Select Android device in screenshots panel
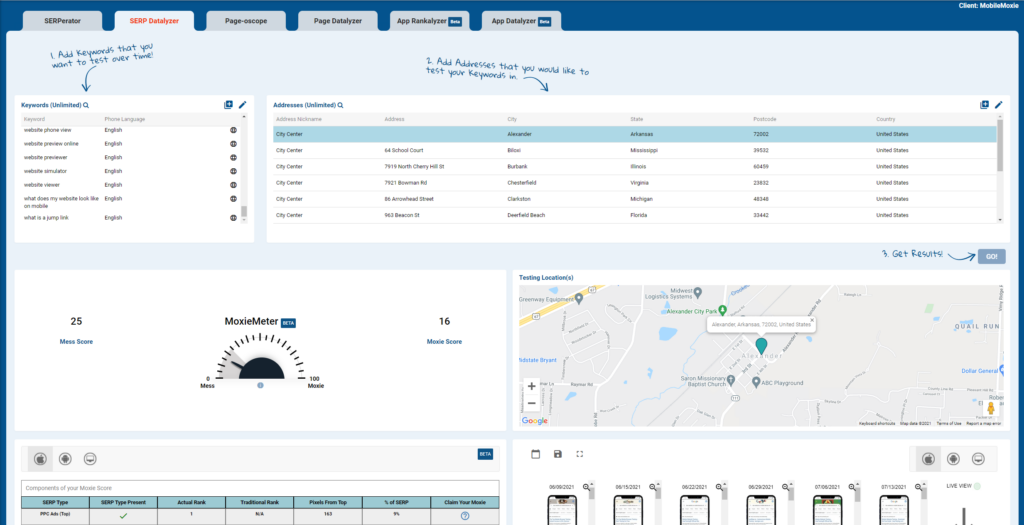The width and height of the screenshot is (1024, 525). 953,459
